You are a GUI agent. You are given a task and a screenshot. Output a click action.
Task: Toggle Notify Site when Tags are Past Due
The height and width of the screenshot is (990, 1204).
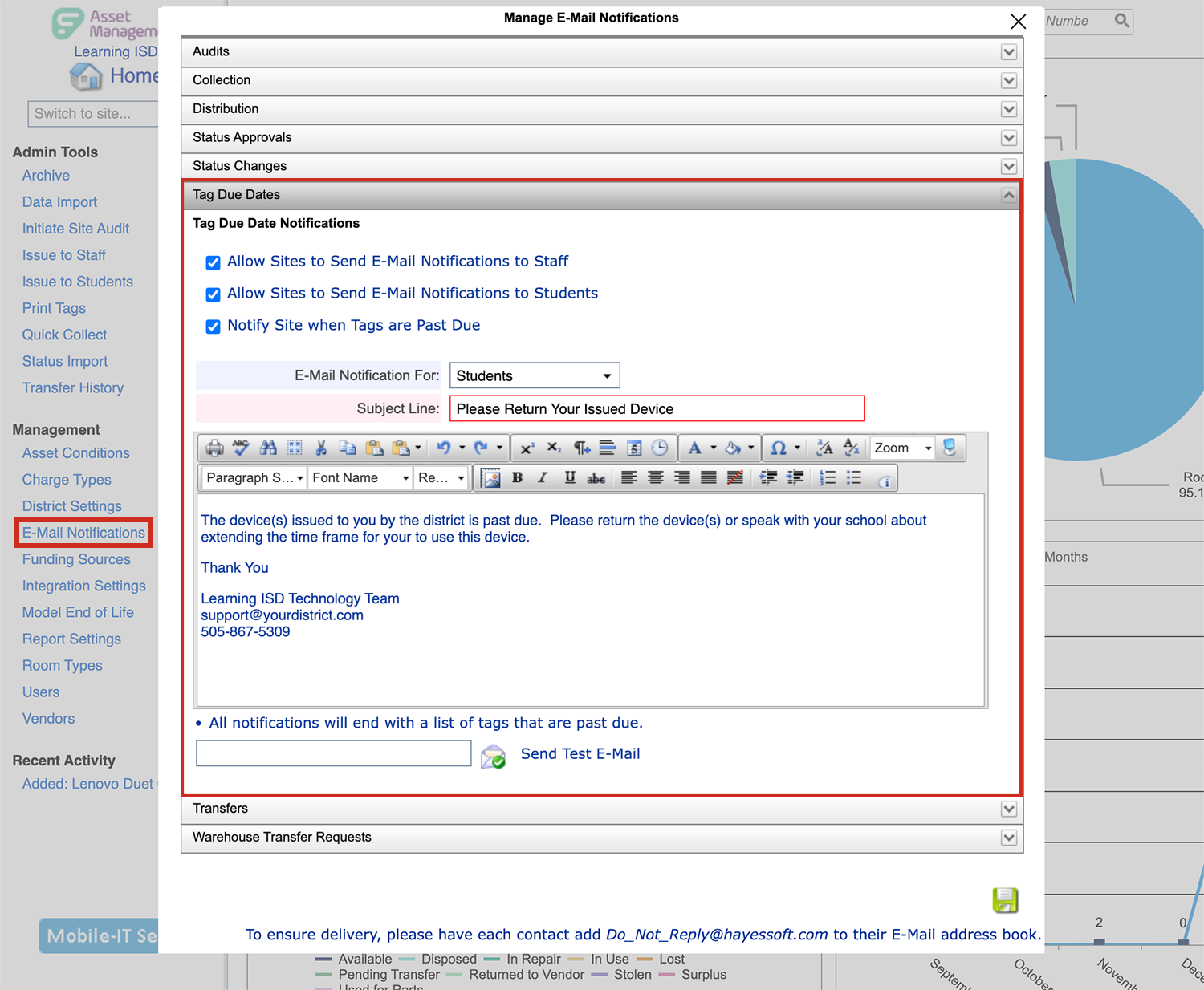(213, 327)
